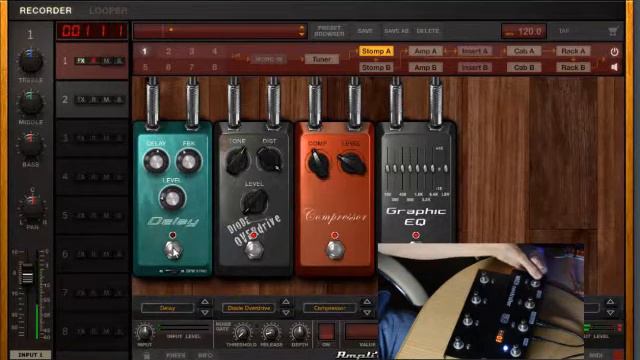Image resolution: width=640 pixels, height=360 pixels.
Task: Switch to the Looper tab
Action: (108, 11)
